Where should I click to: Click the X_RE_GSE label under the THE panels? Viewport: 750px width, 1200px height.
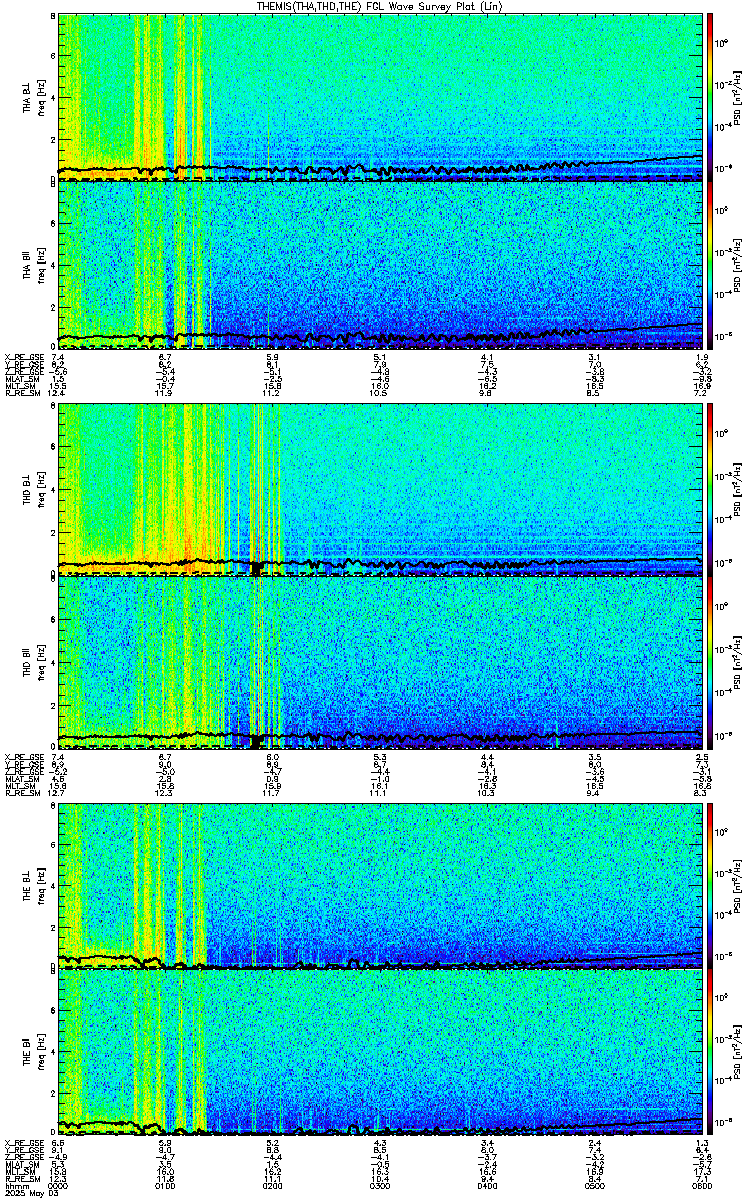23,1142
